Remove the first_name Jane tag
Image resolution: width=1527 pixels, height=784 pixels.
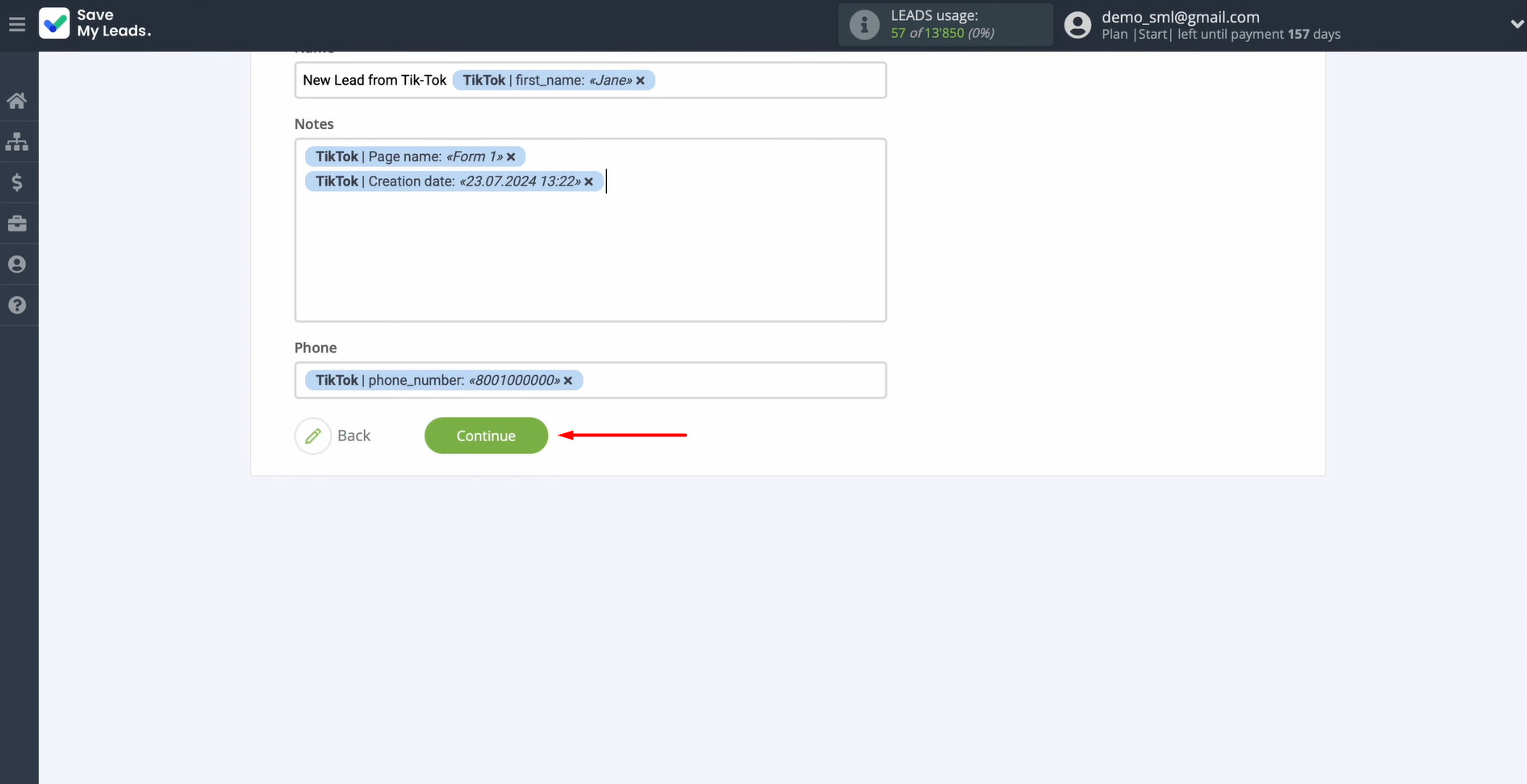(641, 81)
